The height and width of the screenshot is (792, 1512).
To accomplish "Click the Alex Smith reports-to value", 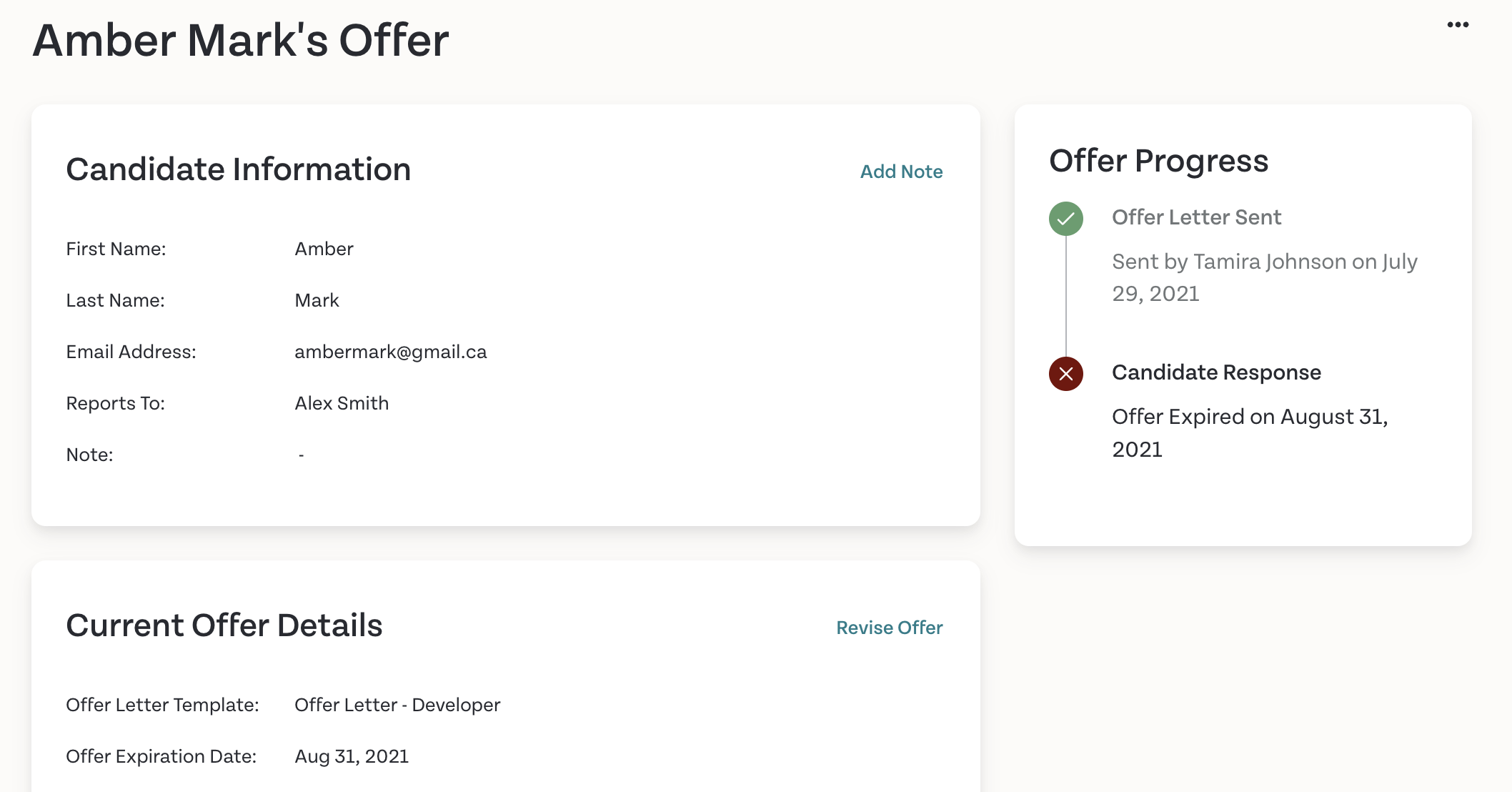I will coord(342,403).
